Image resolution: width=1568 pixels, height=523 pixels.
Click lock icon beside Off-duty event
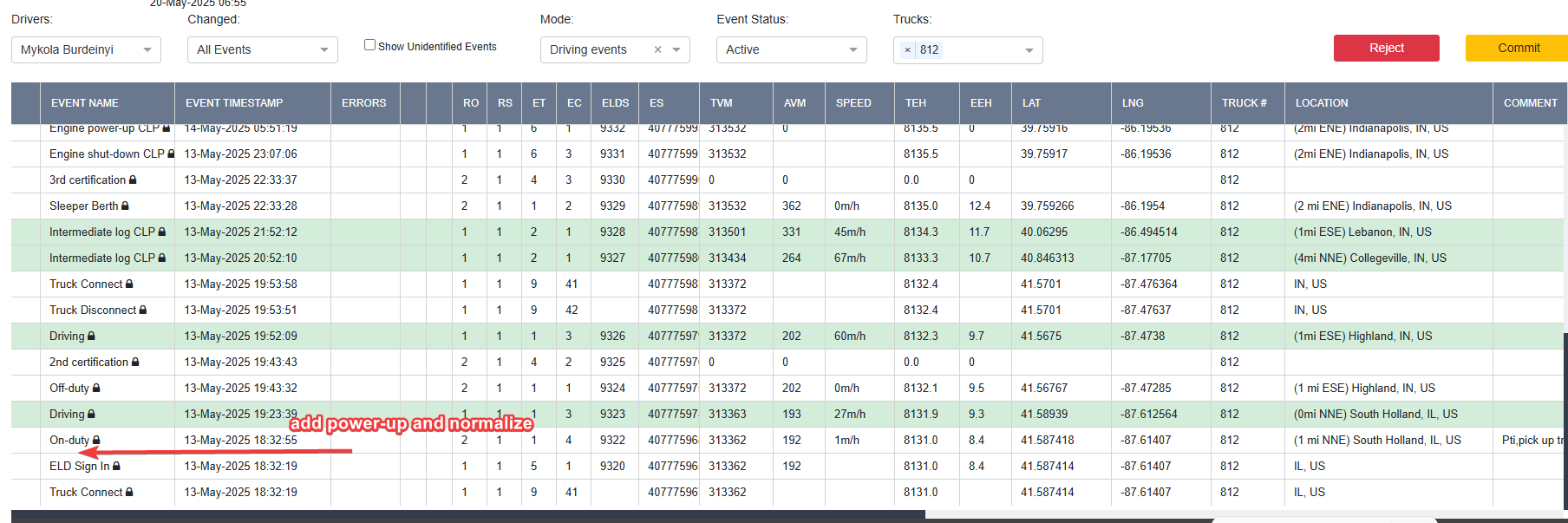click(x=96, y=388)
